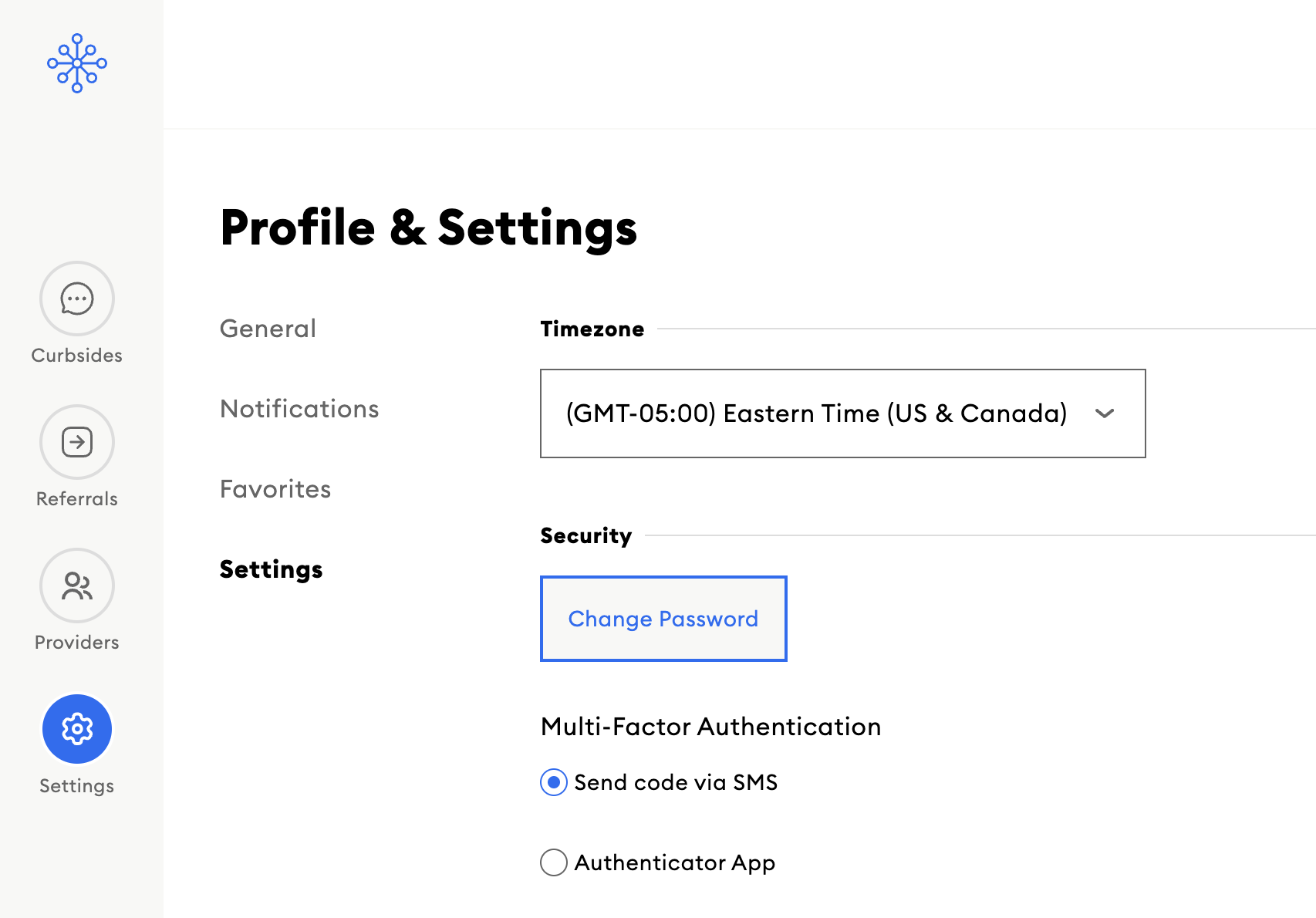Click the Timezone dropdown chevron arrow
1316x918 pixels.
click(x=1105, y=413)
